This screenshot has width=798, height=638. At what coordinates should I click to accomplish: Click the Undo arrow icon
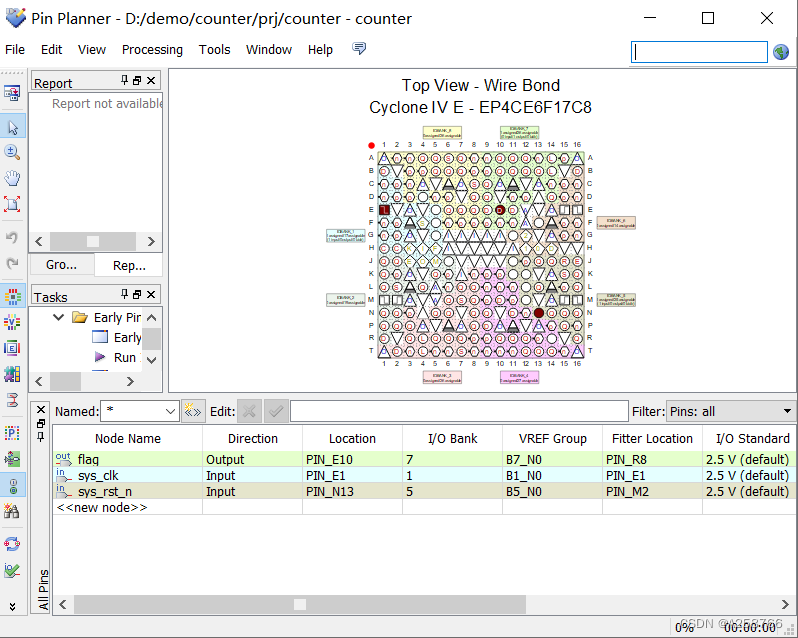coord(12,238)
